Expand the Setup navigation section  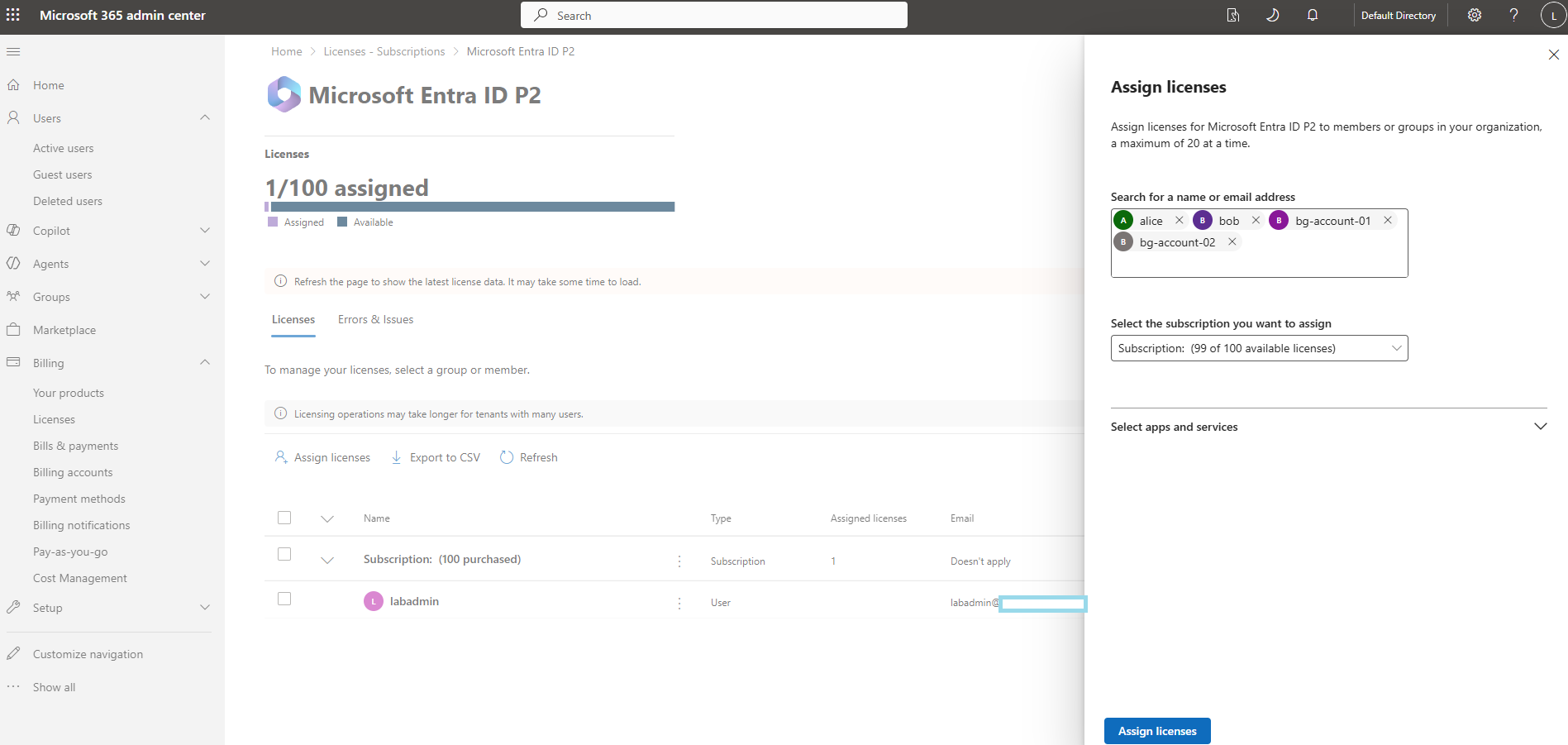coord(205,607)
